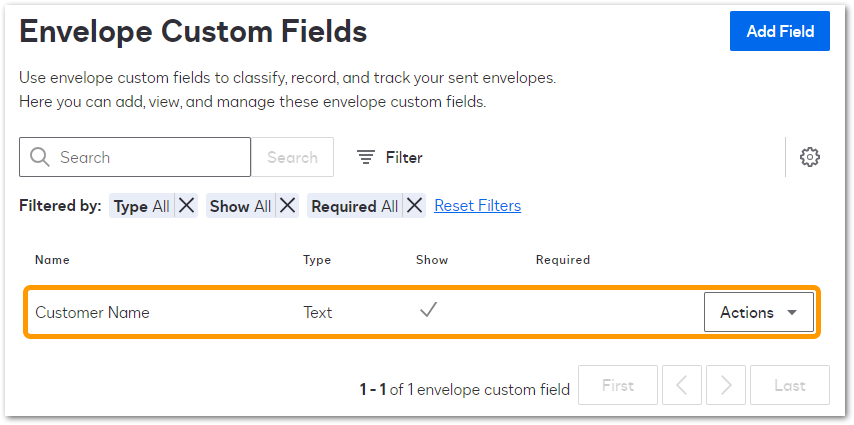The height and width of the screenshot is (425, 854).
Task: Click the Filter lines icon
Action: click(366, 157)
